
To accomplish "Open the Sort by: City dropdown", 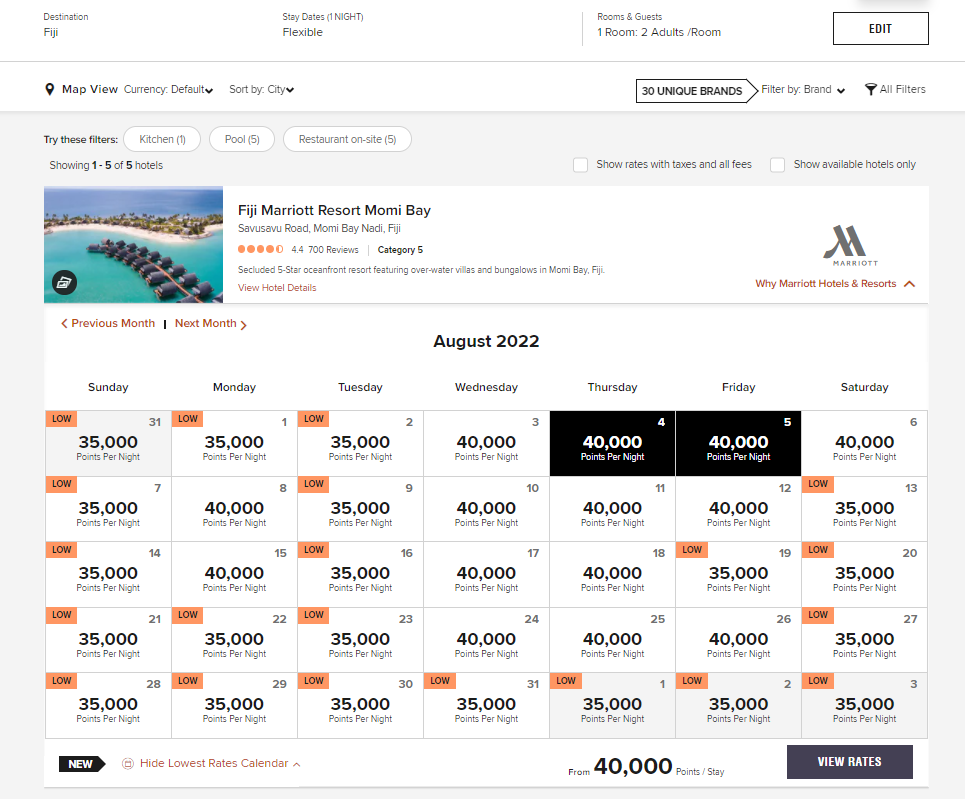I will click(x=260, y=88).
